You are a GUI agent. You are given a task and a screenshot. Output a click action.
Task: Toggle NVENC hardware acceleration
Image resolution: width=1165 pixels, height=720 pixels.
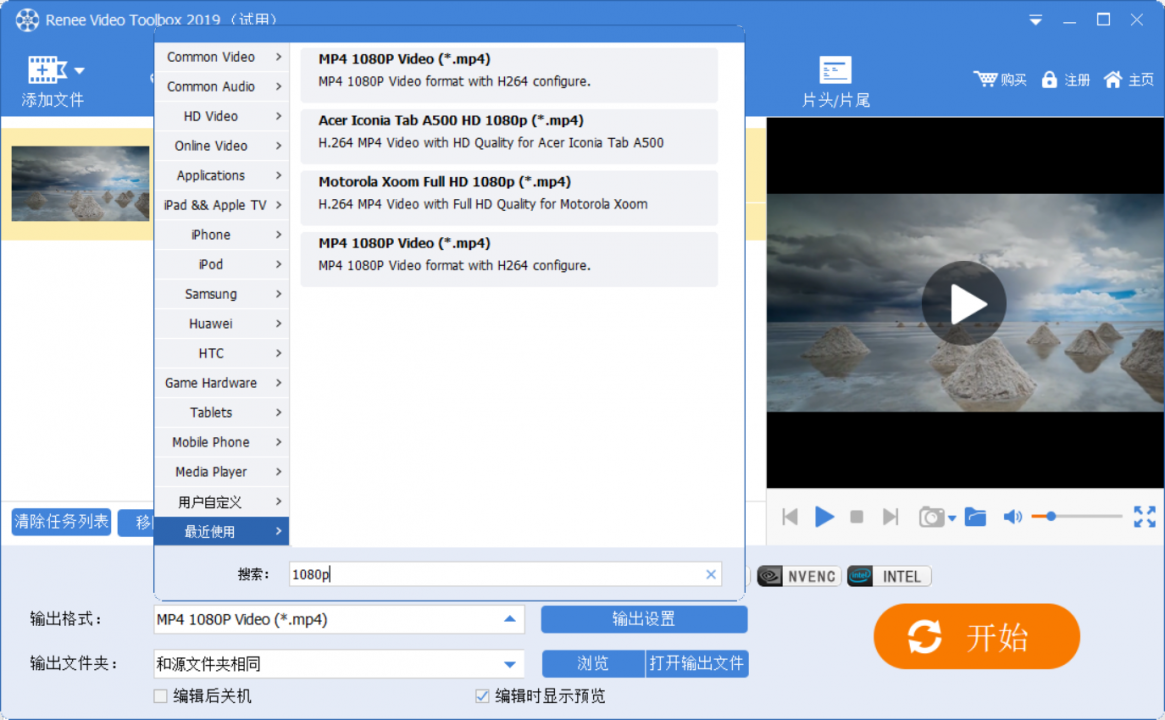[799, 576]
